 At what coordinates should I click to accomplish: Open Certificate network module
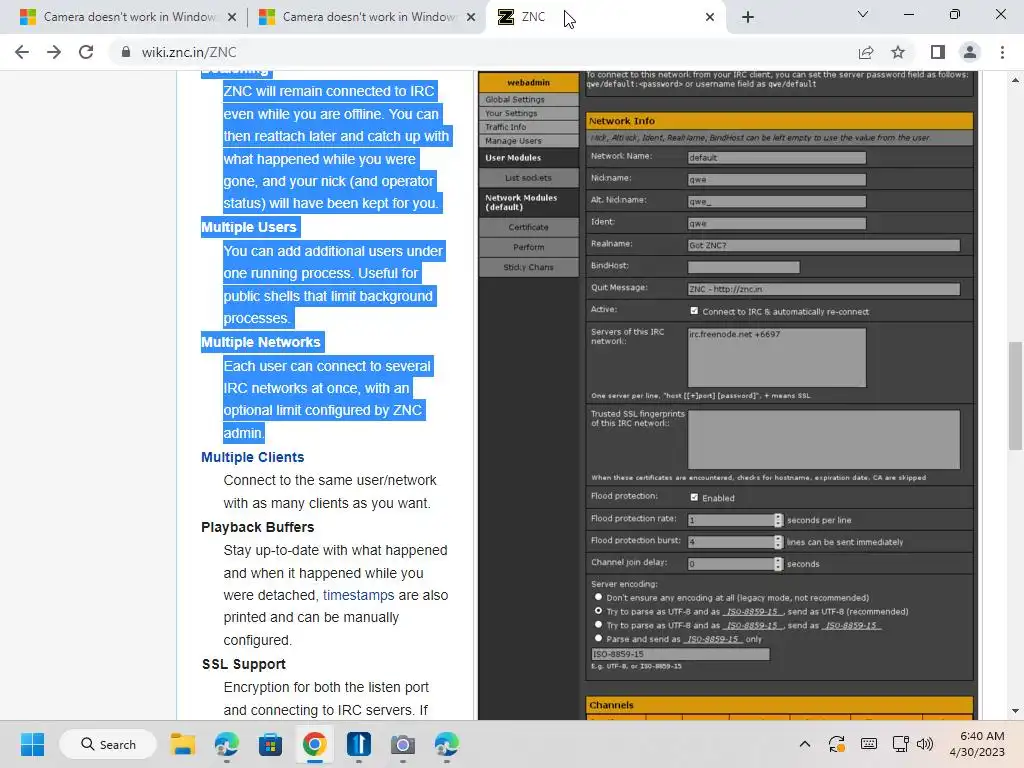528,227
